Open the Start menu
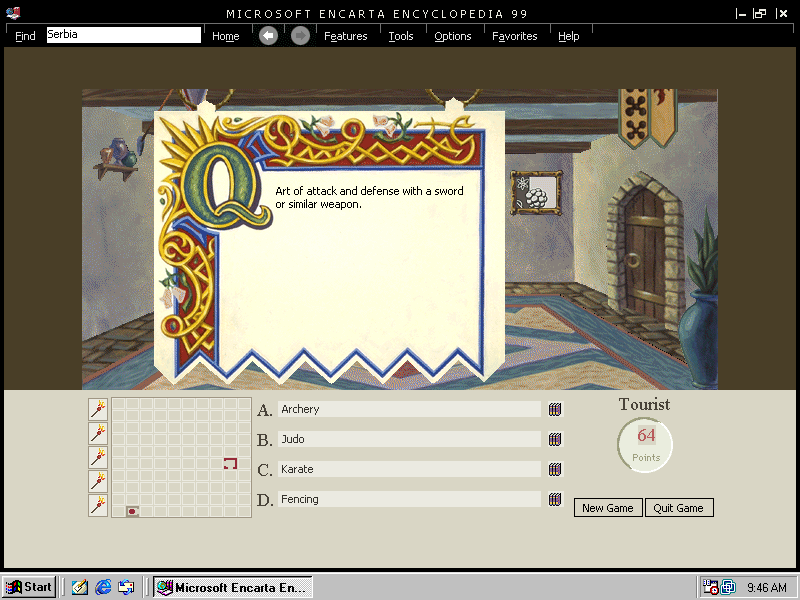This screenshot has height=600, width=800. (29, 587)
